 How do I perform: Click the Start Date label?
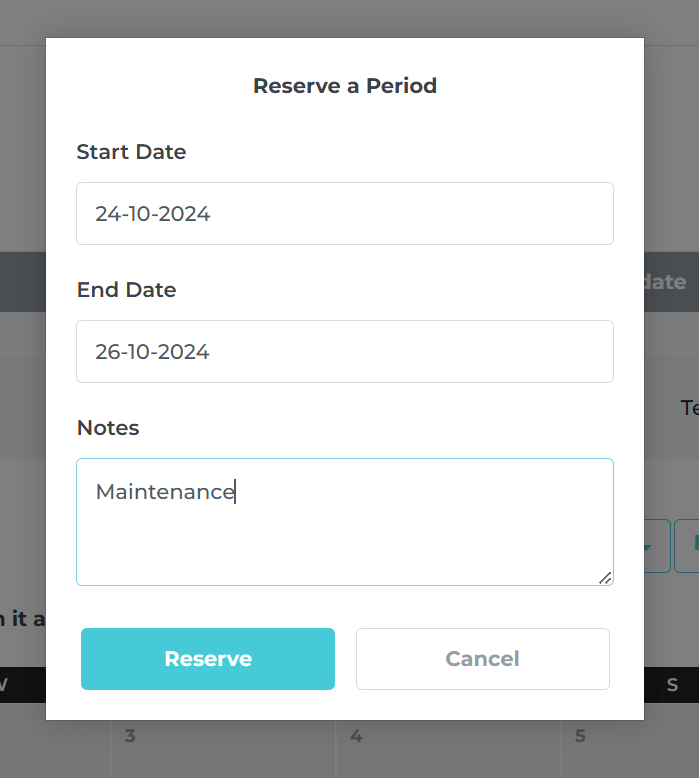click(x=131, y=152)
